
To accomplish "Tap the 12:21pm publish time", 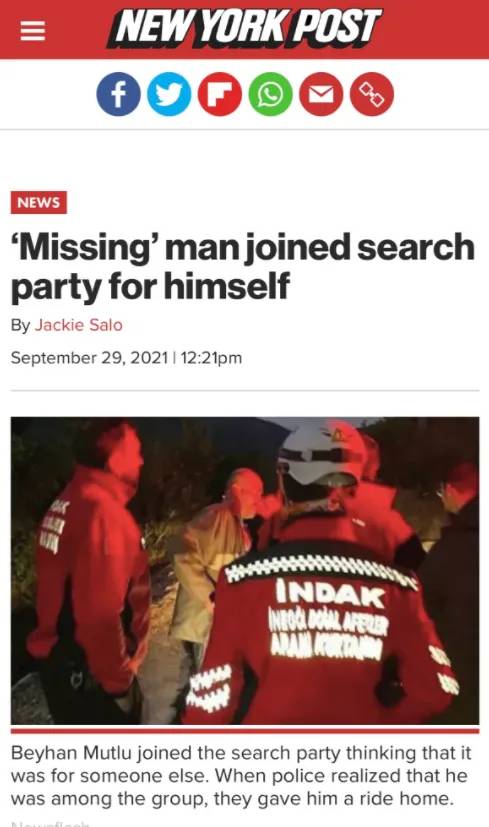I will coord(211,358).
